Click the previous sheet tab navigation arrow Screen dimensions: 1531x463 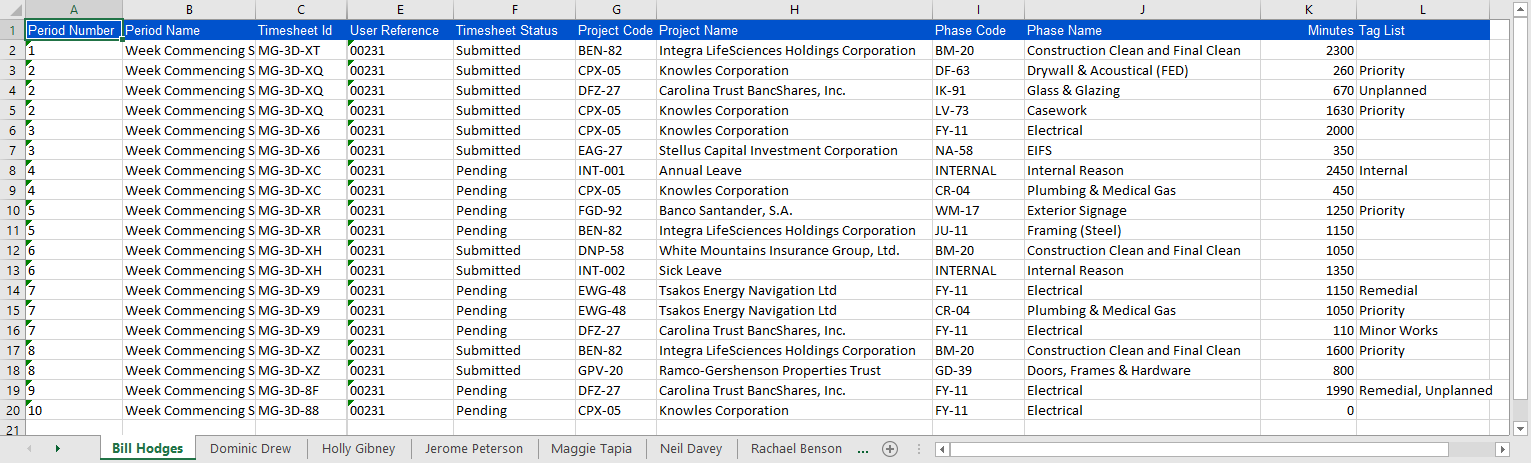[28, 449]
